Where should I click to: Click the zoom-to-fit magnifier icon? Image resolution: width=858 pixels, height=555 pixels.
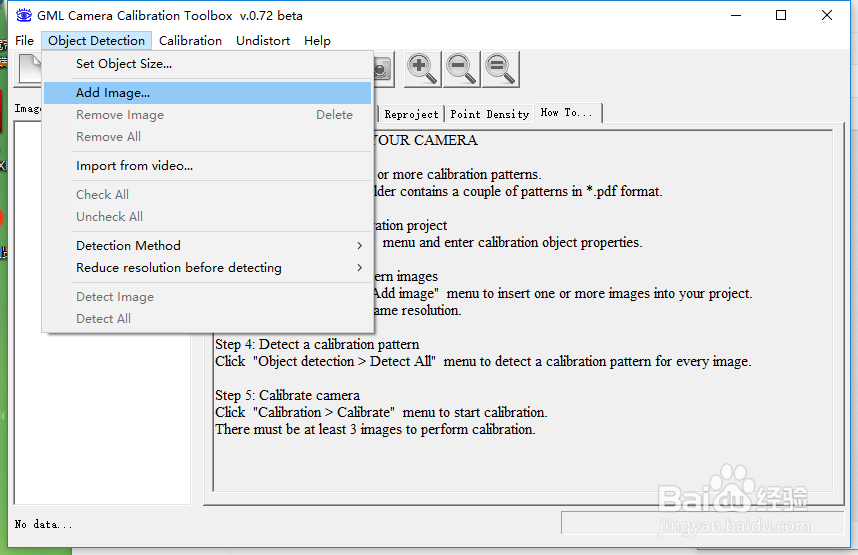click(x=500, y=70)
